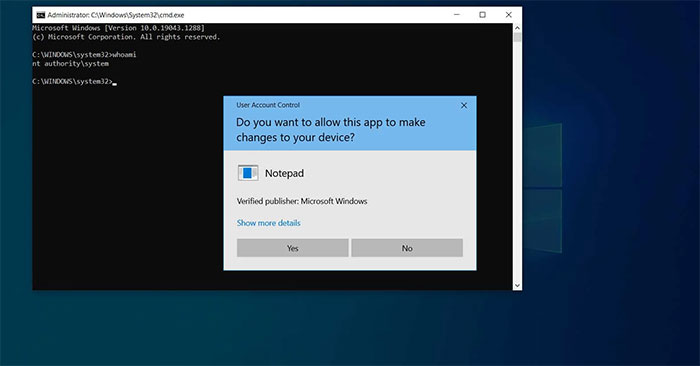This screenshot has width=700, height=366.
Task: Open the Show more details link
Action: [x=268, y=223]
